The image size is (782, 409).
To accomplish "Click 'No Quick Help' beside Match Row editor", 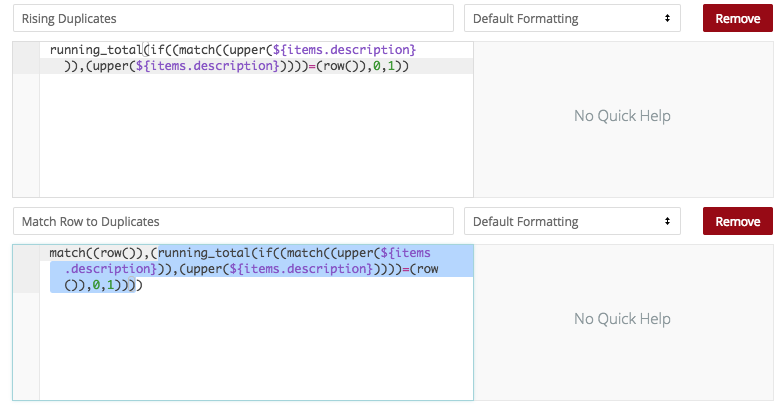I will (x=622, y=319).
